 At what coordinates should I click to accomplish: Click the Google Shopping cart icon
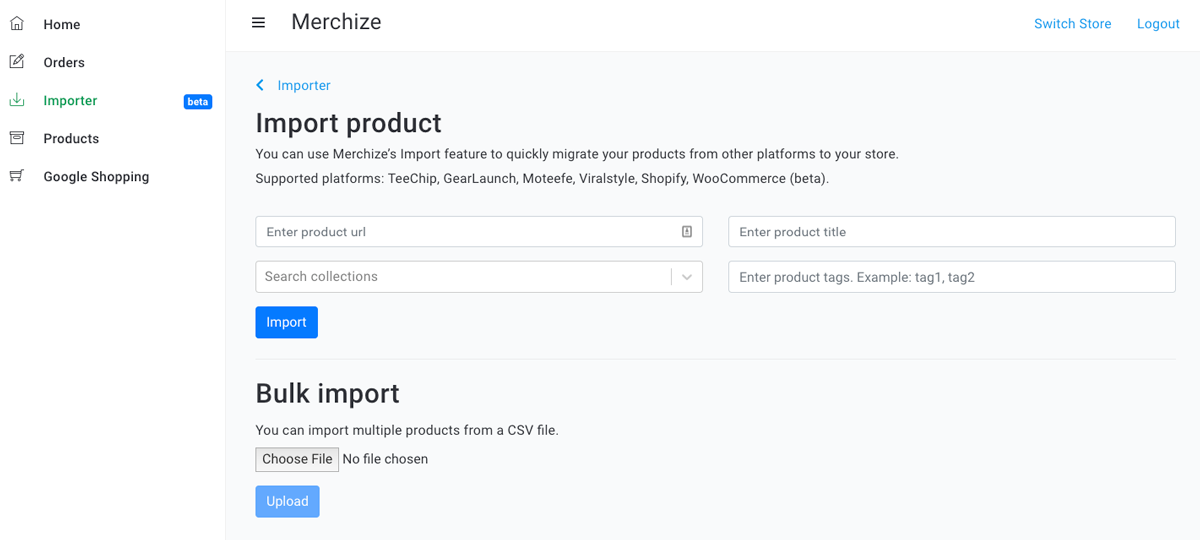(17, 176)
